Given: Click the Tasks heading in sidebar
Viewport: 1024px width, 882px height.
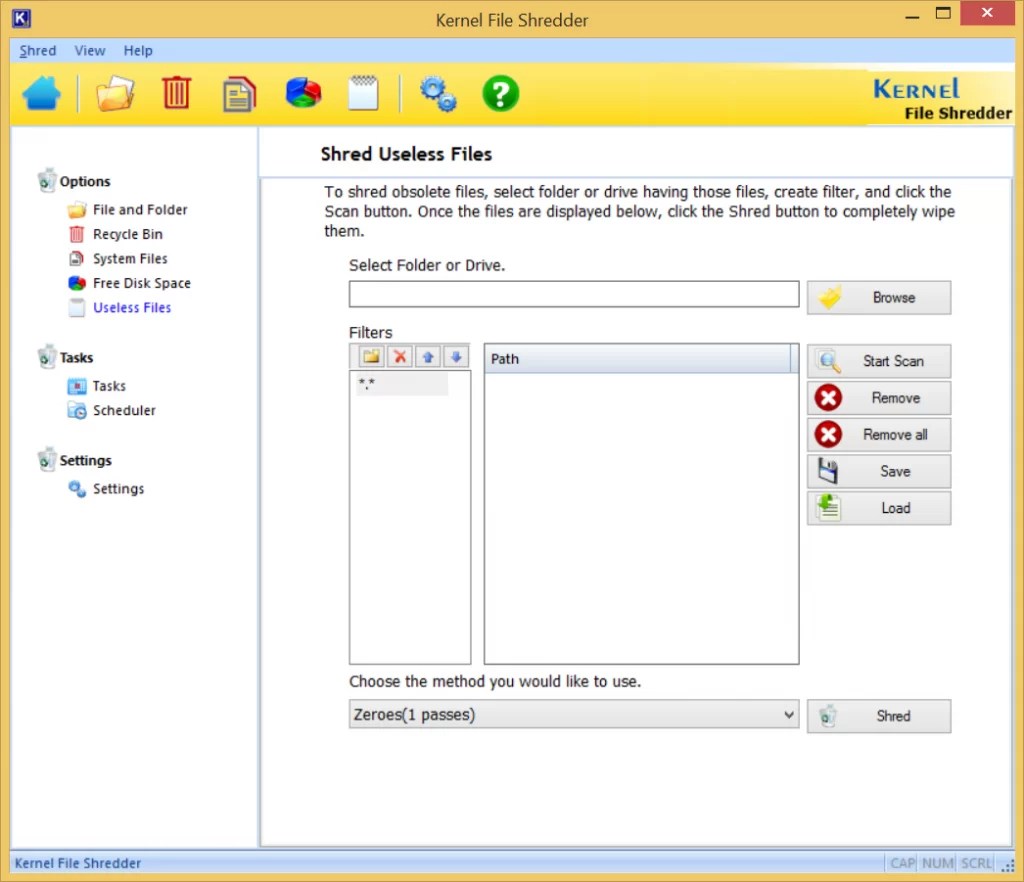Looking at the screenshot, I should (x=76, y=357).
